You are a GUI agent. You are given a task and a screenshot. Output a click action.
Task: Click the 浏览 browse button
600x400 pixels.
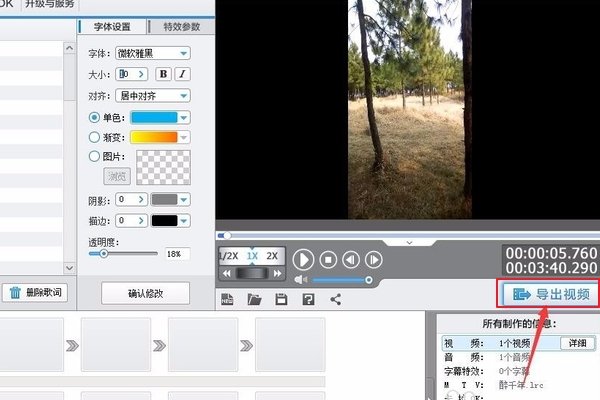pyautogui.click(x=117, y=176)
